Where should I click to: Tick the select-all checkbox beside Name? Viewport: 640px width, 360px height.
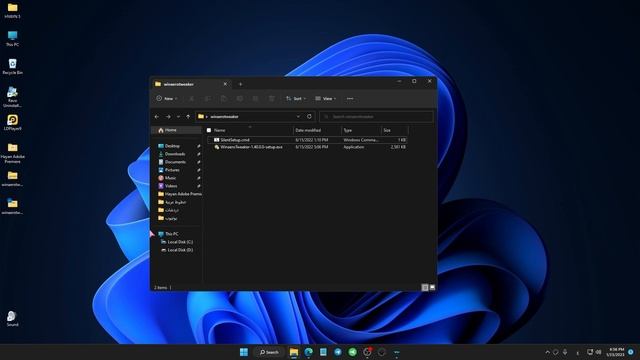(x=209, y=130)
